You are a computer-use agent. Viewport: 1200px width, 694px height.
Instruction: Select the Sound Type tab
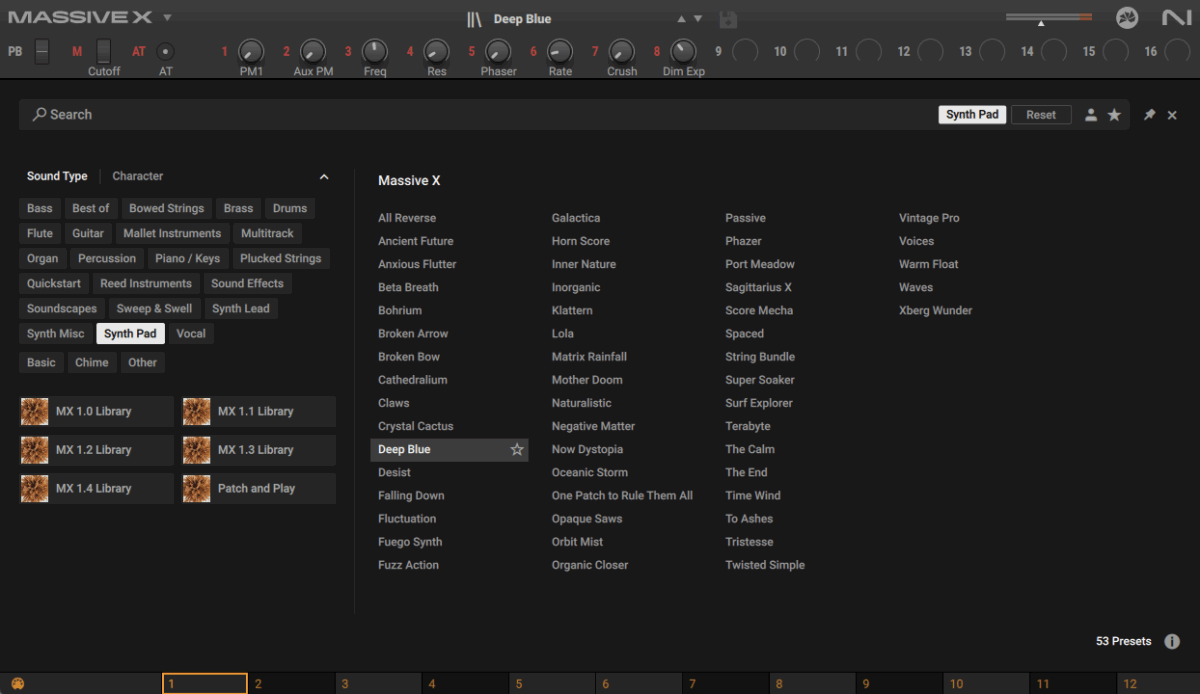coord(57,176)
